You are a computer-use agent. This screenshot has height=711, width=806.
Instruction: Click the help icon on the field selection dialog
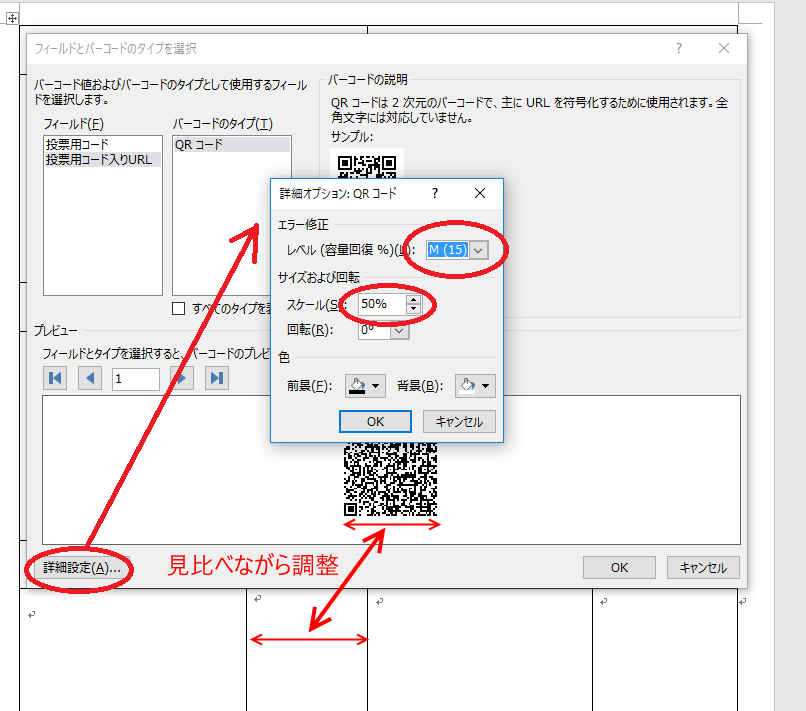coord(678,48)
